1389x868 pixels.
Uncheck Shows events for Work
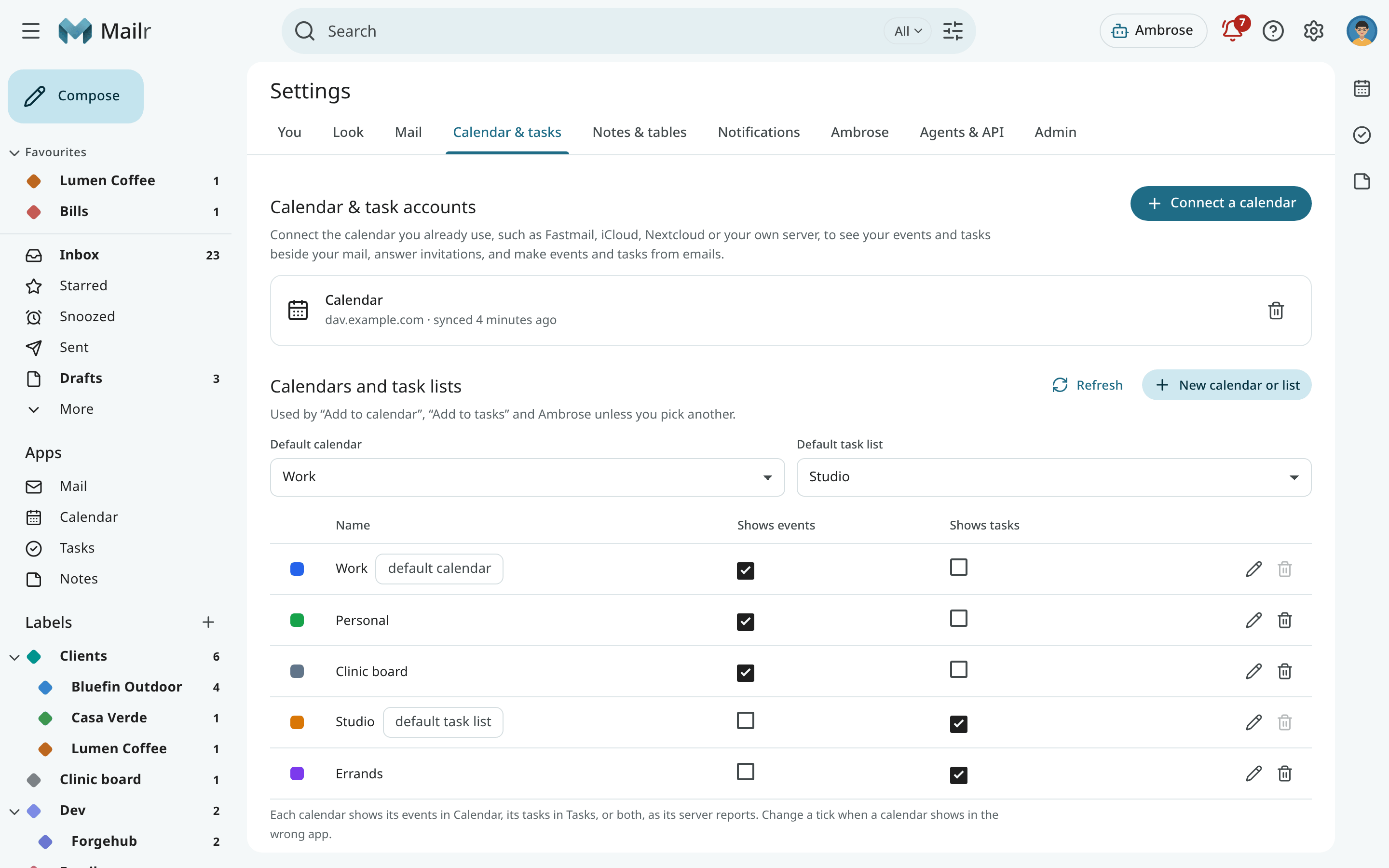click(745, 570)
